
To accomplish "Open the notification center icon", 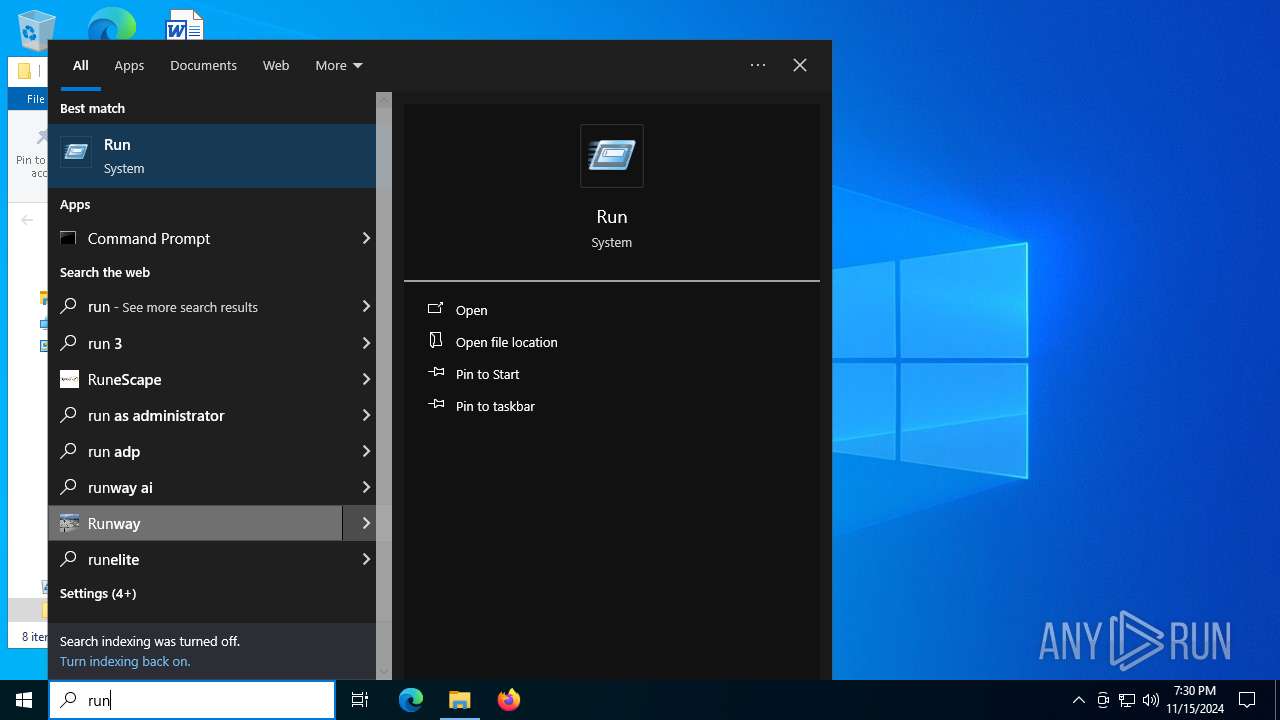I will (x=1247, y=700).
